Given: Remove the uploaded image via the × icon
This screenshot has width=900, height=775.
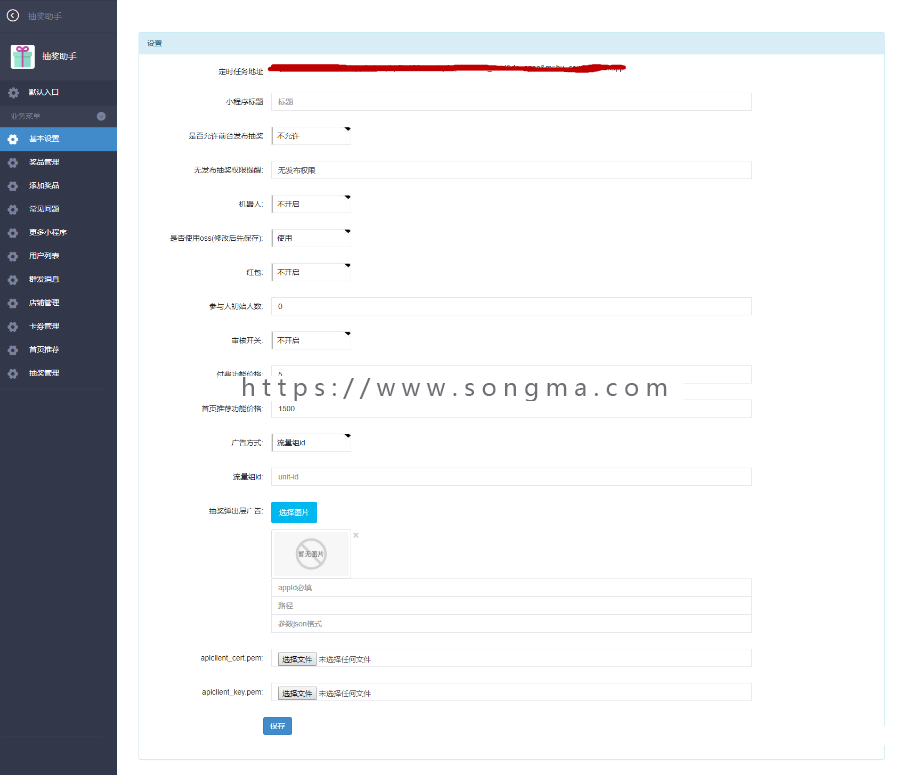Looking at the screenshot, I should [x=355, y=534].
